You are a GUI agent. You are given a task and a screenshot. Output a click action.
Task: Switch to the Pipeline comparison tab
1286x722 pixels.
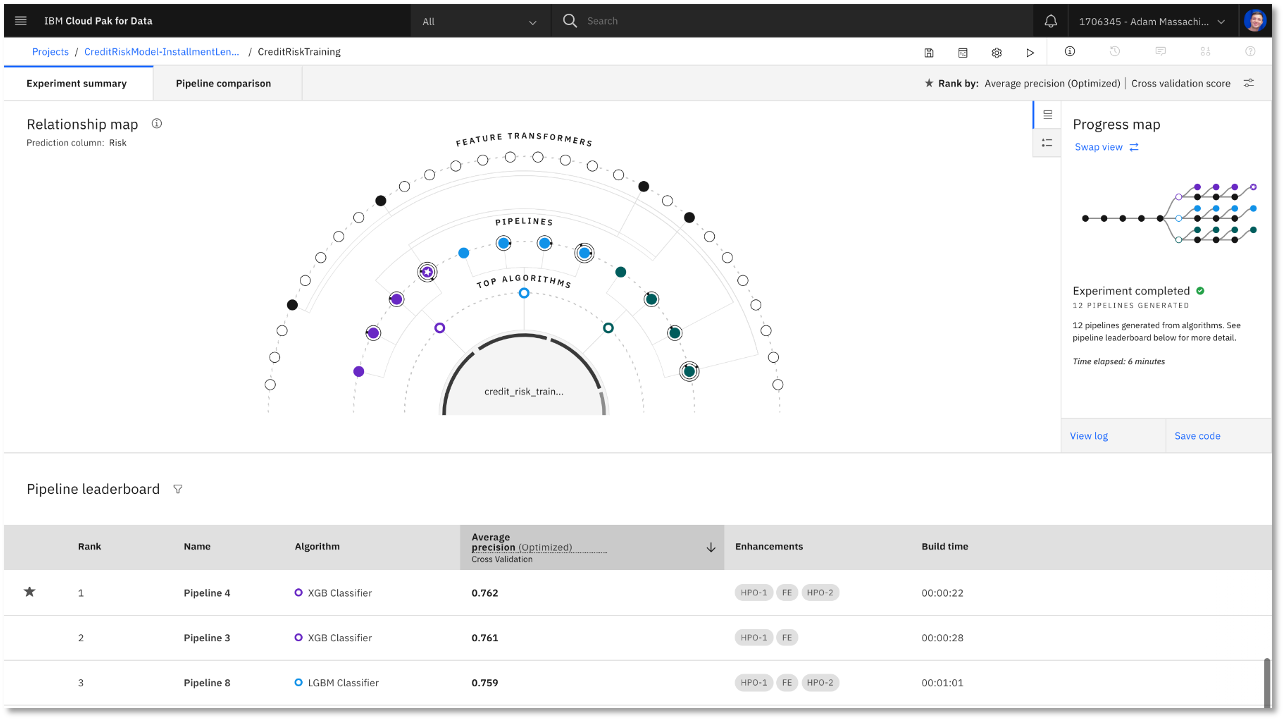[223, 83]
